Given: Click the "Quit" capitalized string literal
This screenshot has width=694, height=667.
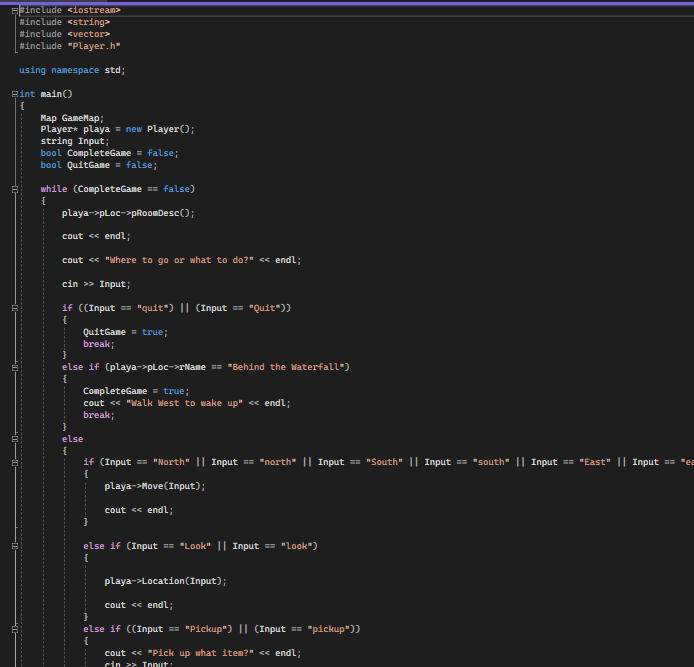Looking at the screenshot, I should pos(267,308).
